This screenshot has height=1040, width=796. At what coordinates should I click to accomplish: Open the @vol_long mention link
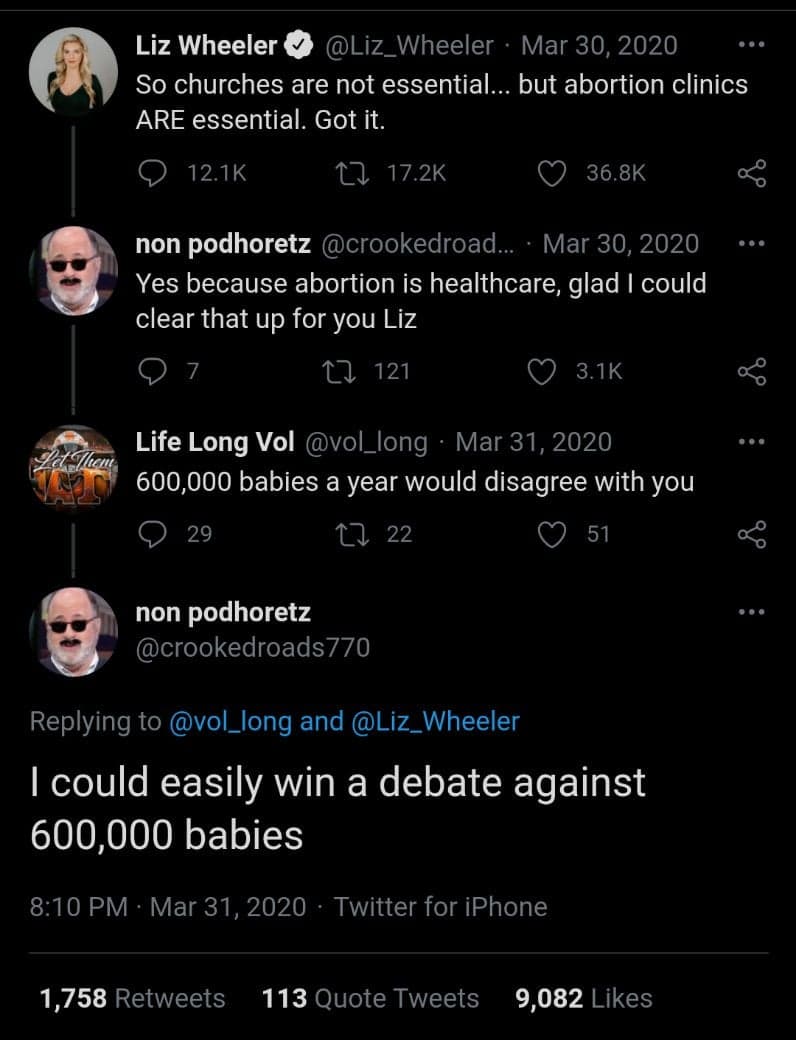pos(231,722)
